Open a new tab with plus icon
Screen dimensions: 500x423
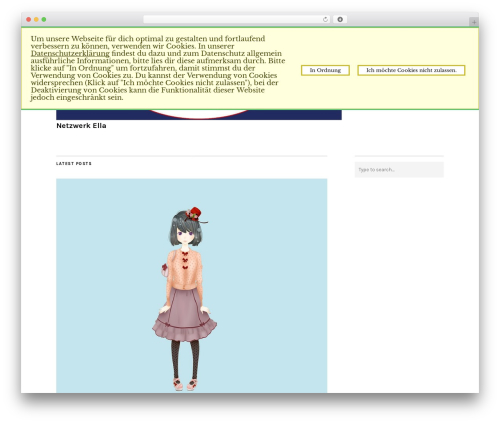[474, 22]
